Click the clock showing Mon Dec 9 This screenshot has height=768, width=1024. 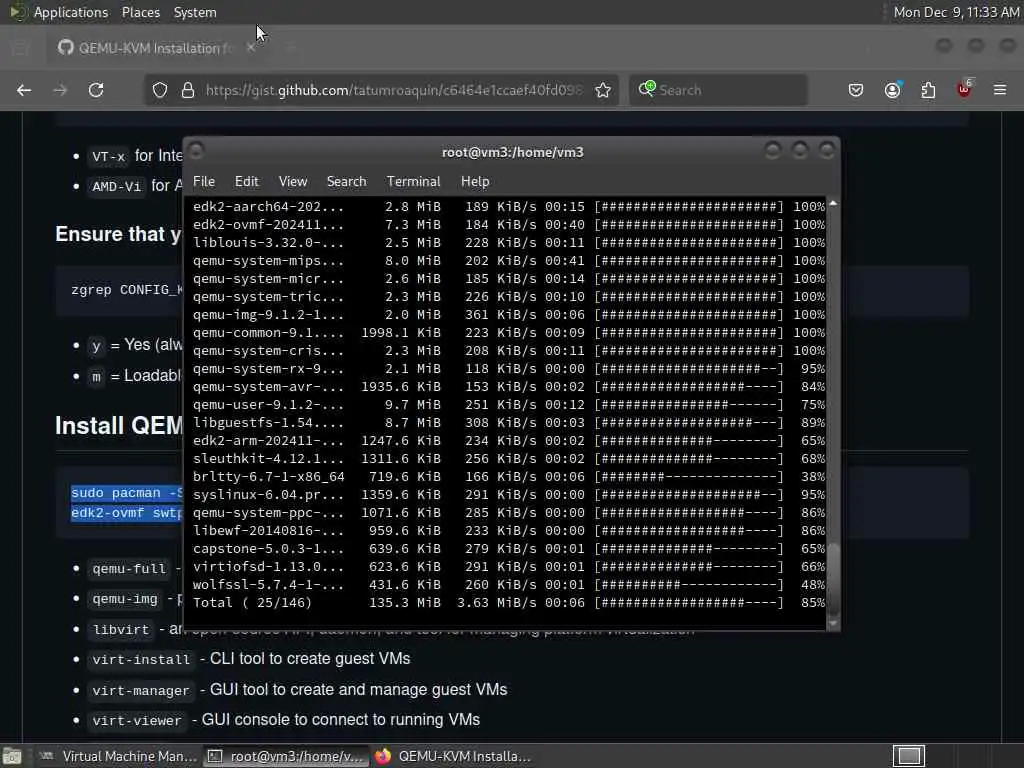[955, 12]
